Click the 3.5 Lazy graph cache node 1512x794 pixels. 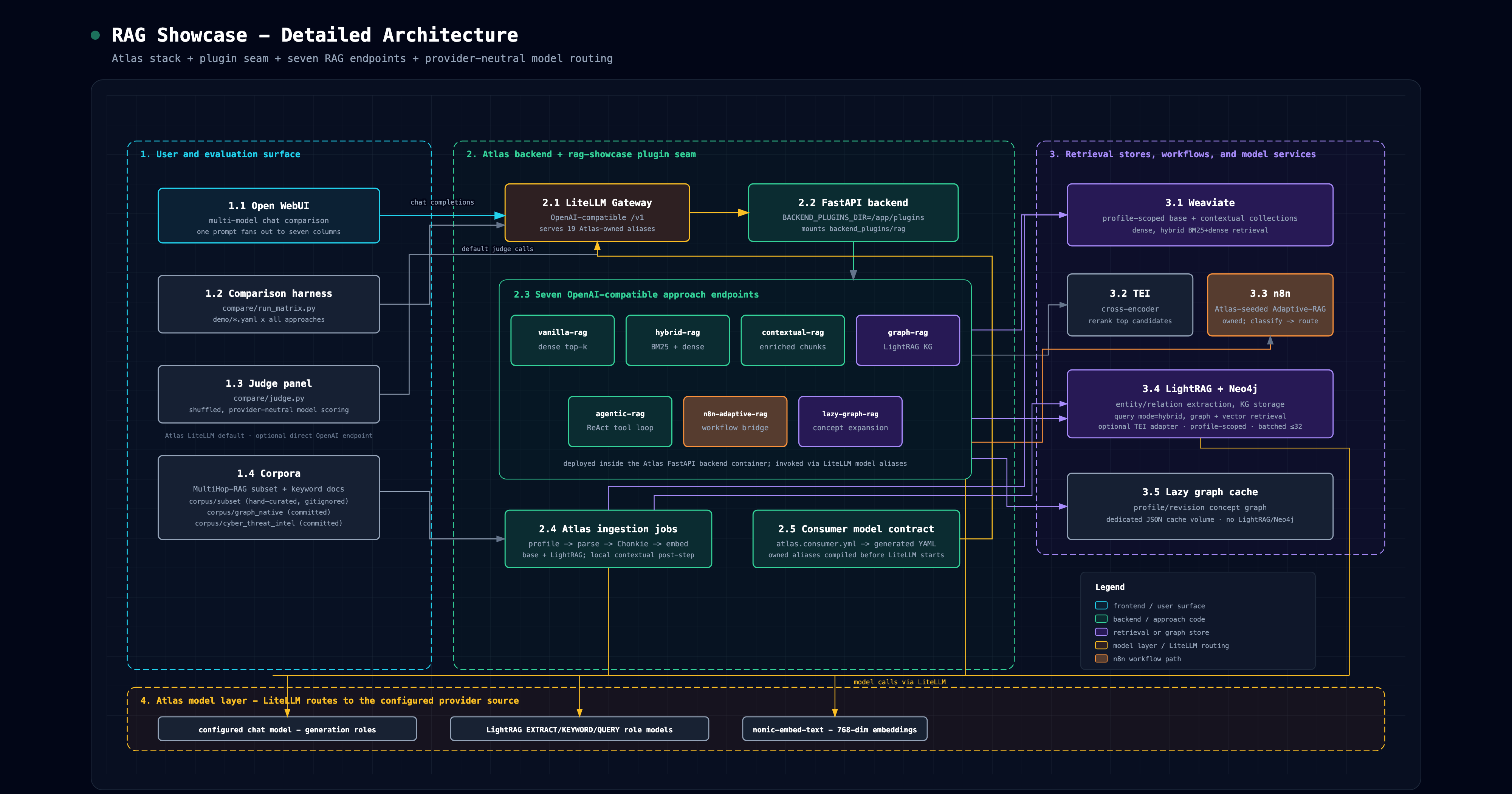click(x=1200, y=506)
